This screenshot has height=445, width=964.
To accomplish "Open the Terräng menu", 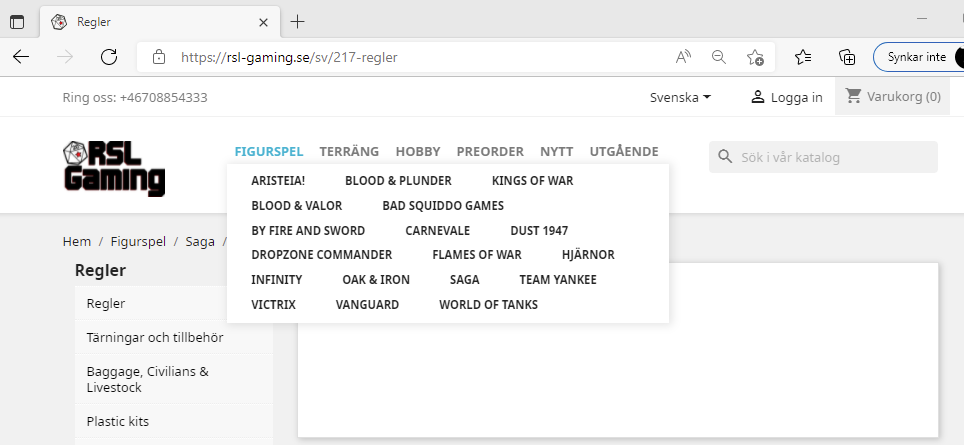I will point(349,151).
